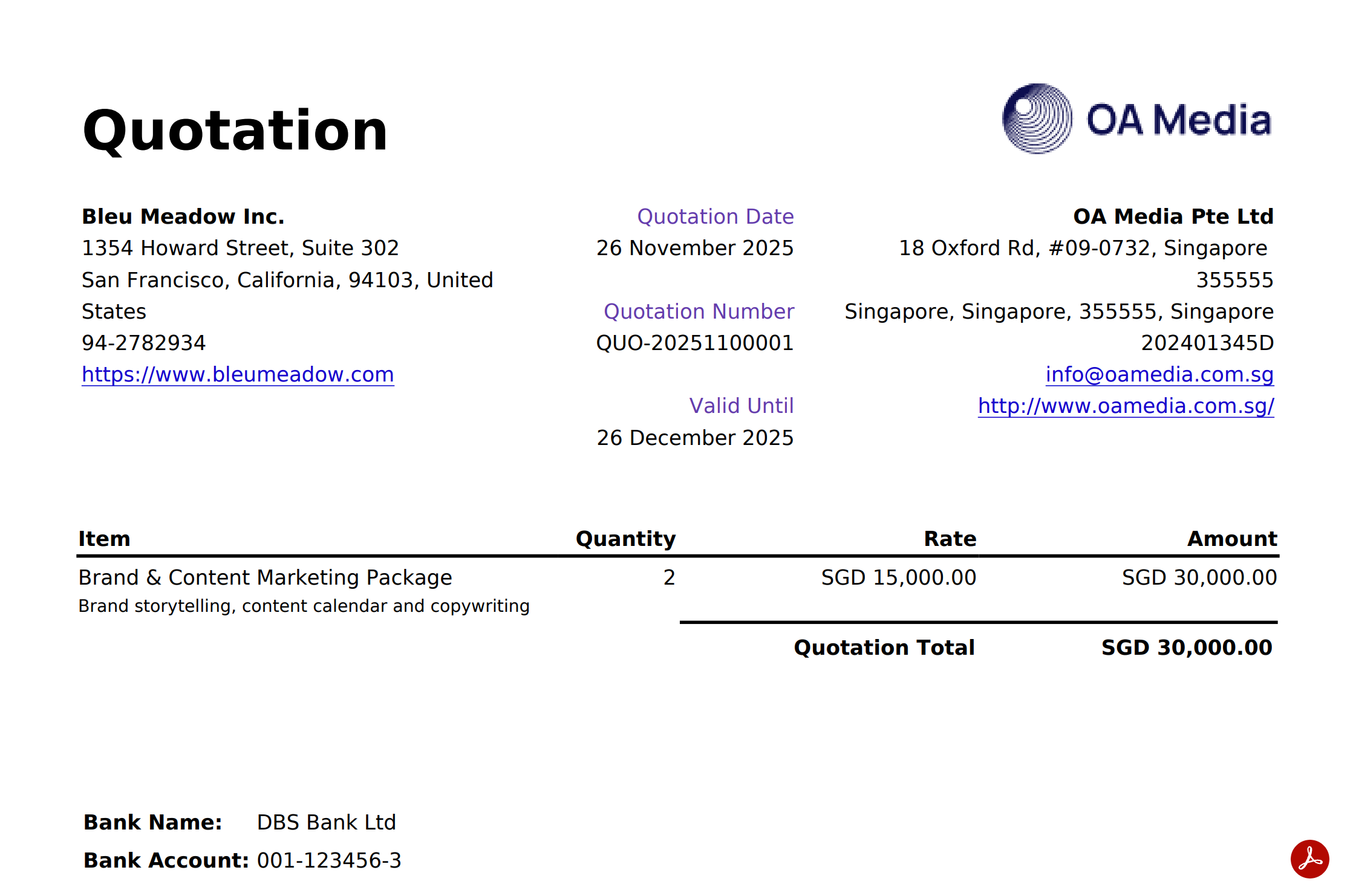The height and width of the screenshot is (896, 1353).
Task: Click the Amount column header
Action: [1231, 539]
